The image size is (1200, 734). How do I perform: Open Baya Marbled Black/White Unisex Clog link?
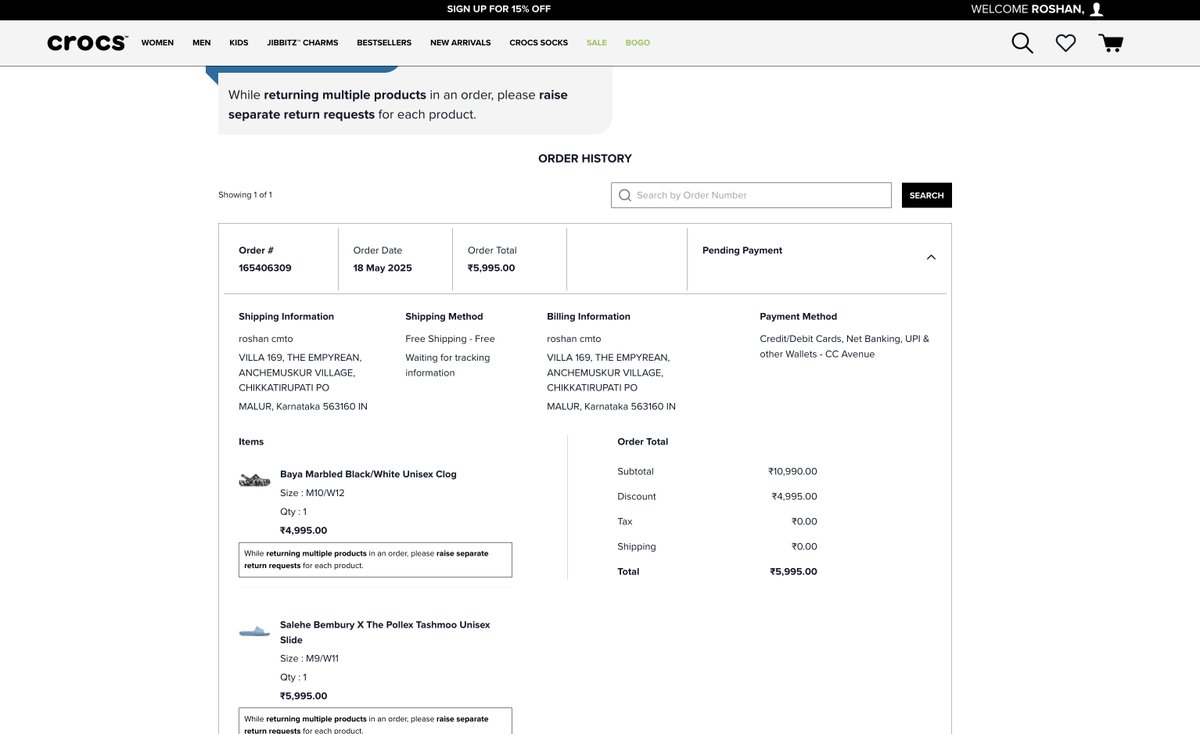[x=368, y=474]
